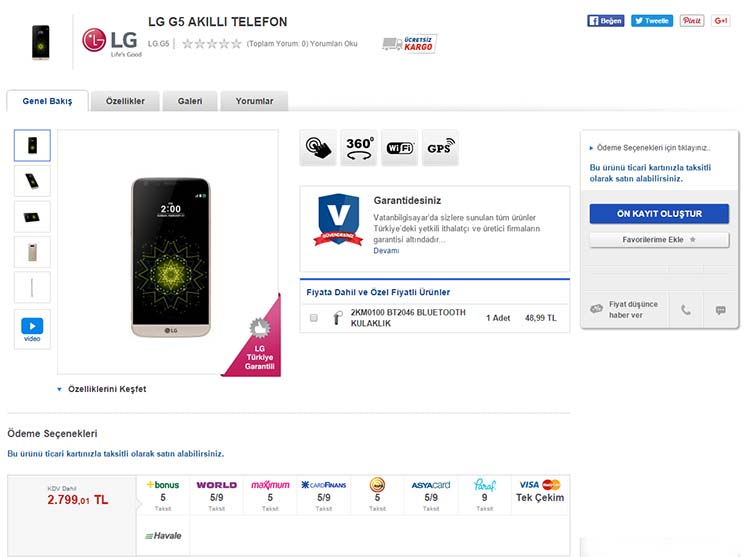Image resolution: width=750 pixels, height=557 pixels.
Task: Open the Özellikler tab
Action: [x=125, y=101]
